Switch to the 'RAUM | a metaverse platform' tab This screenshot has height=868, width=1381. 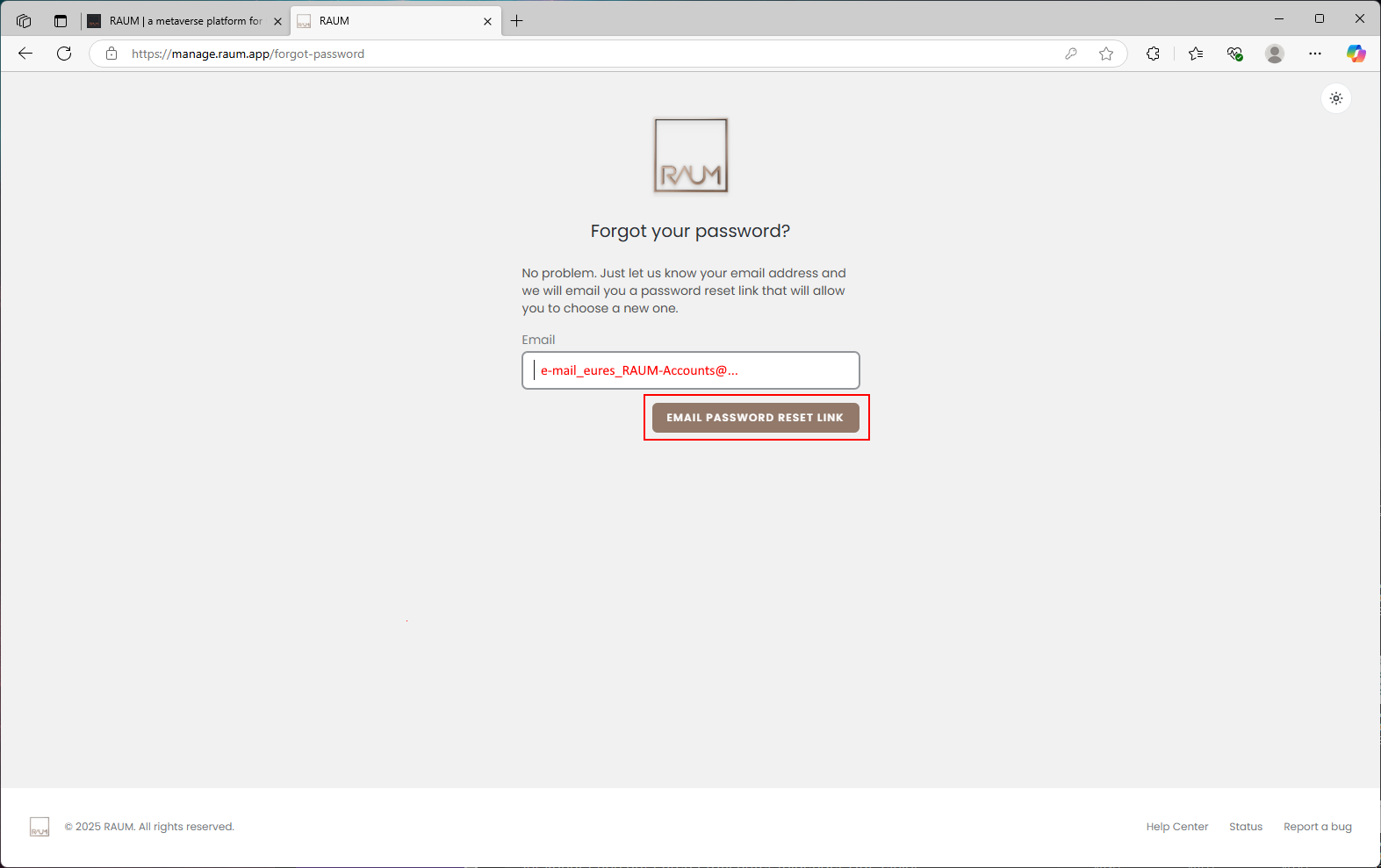pos(186,21)
